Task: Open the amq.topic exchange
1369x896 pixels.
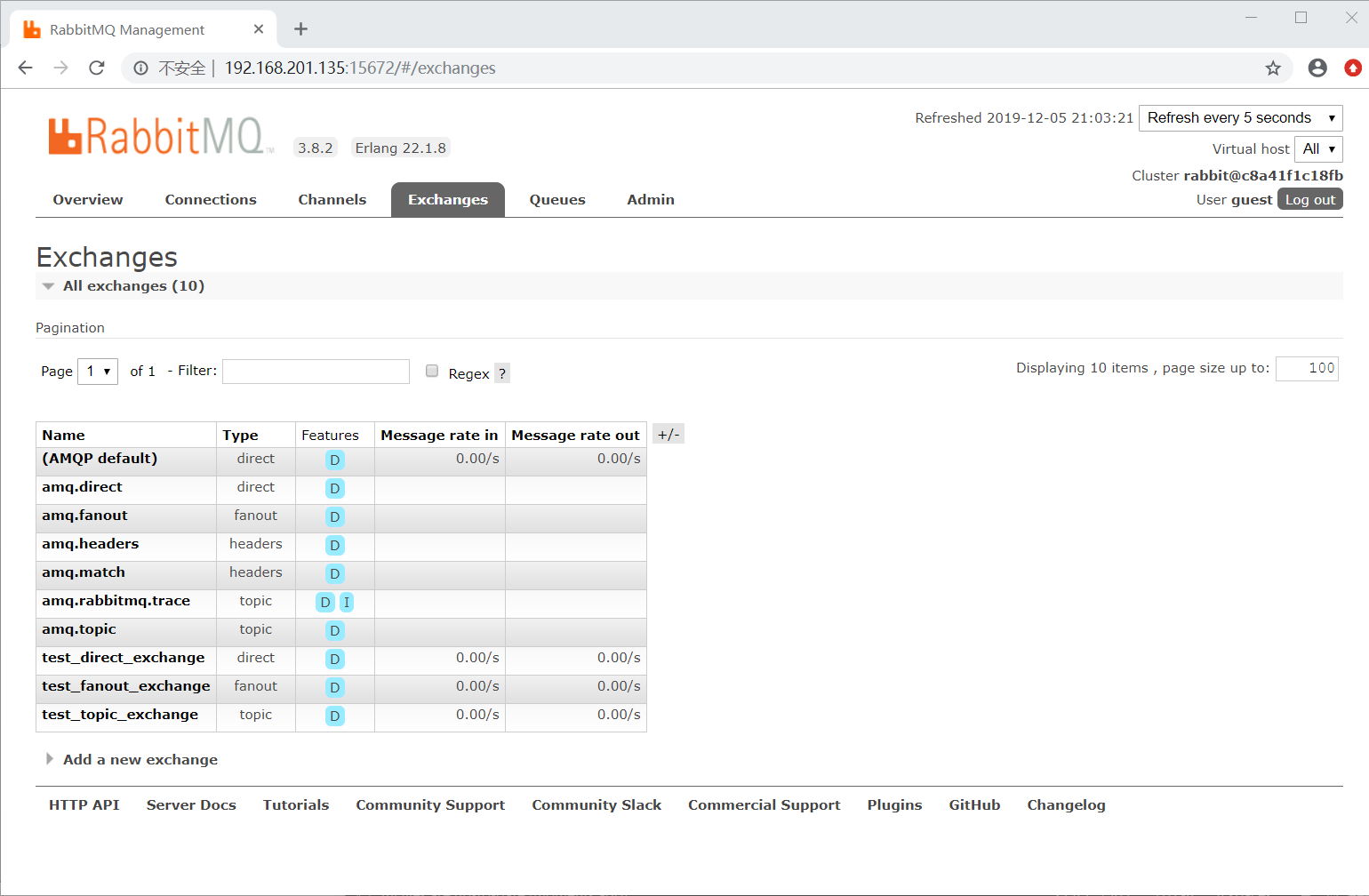Action: pos(79,629)
